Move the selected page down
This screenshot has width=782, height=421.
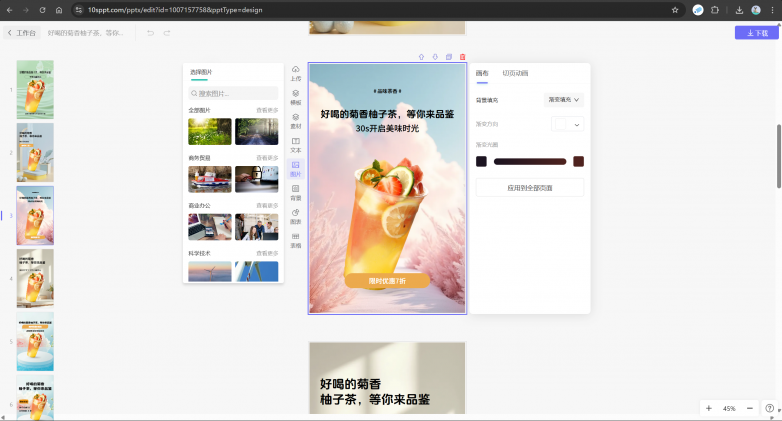[435, 57]
